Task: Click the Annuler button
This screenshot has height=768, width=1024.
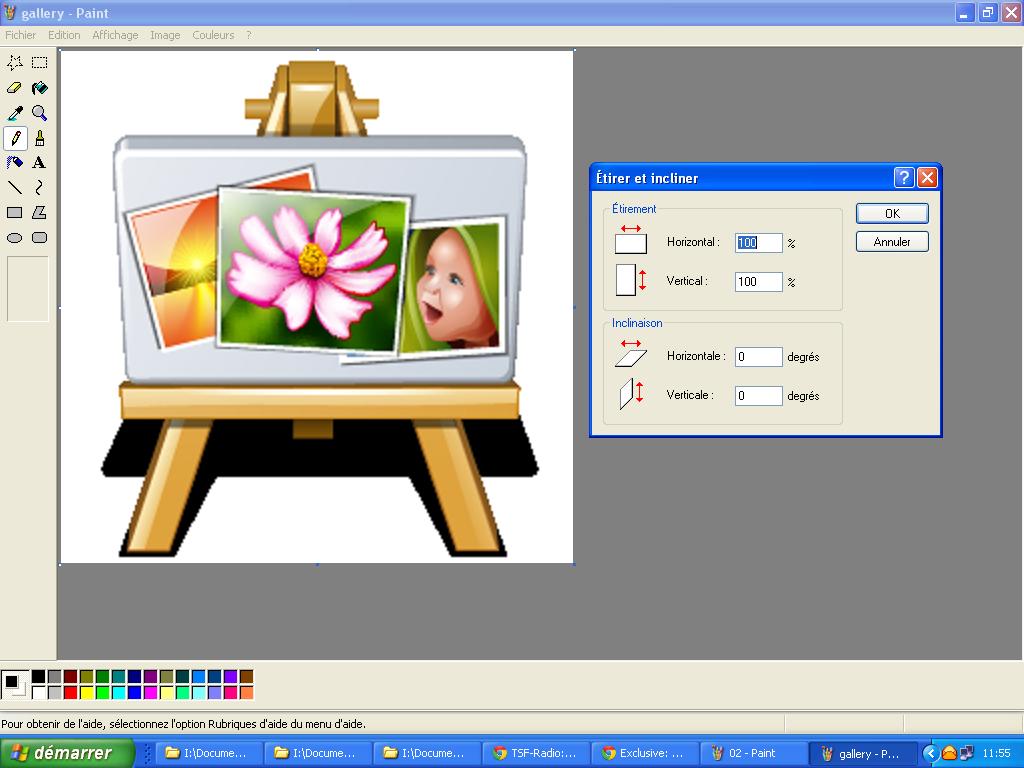Action: 892,242
